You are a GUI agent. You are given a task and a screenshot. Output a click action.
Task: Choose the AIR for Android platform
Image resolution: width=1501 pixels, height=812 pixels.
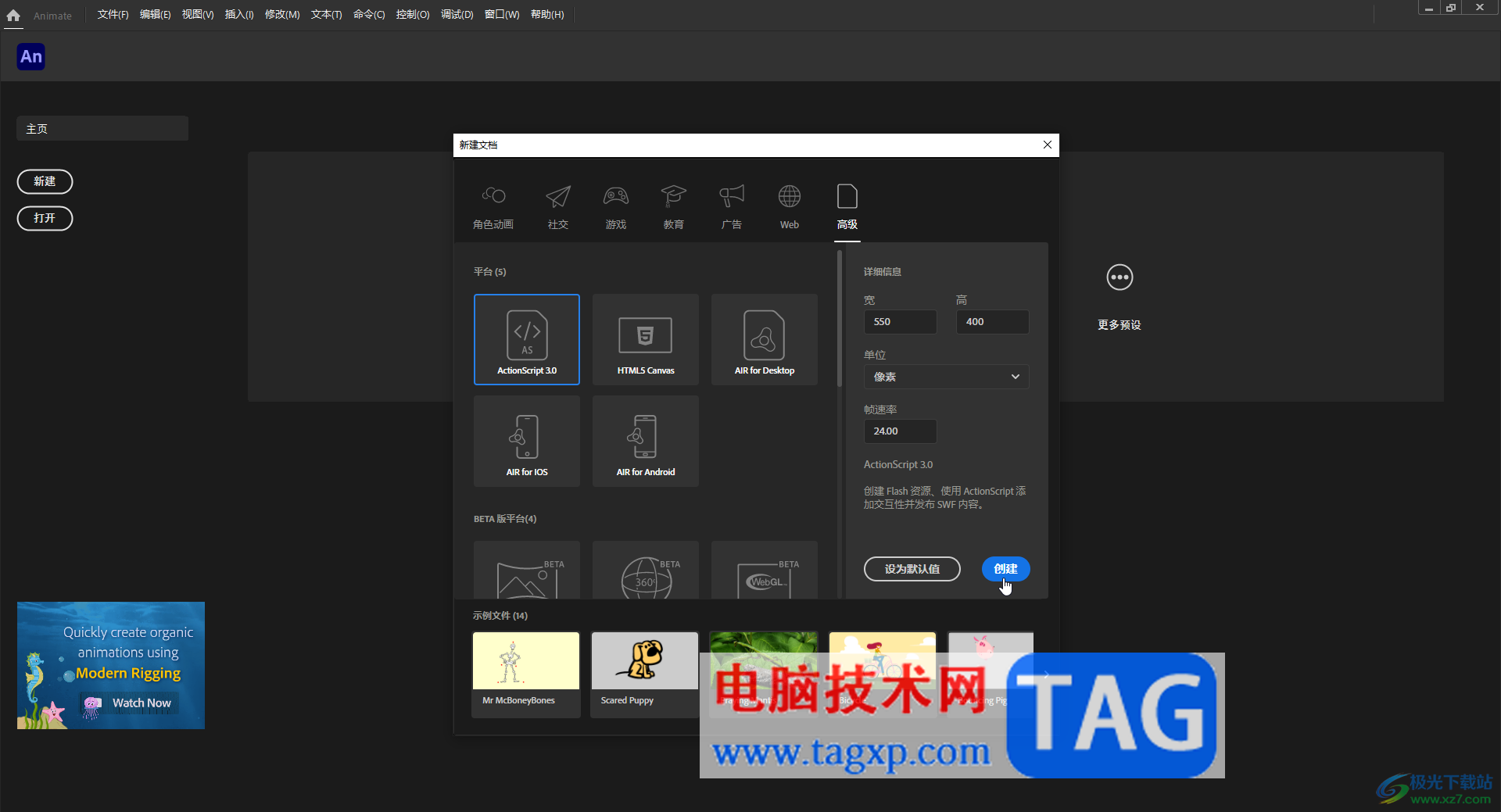click(x=646, y=441)
